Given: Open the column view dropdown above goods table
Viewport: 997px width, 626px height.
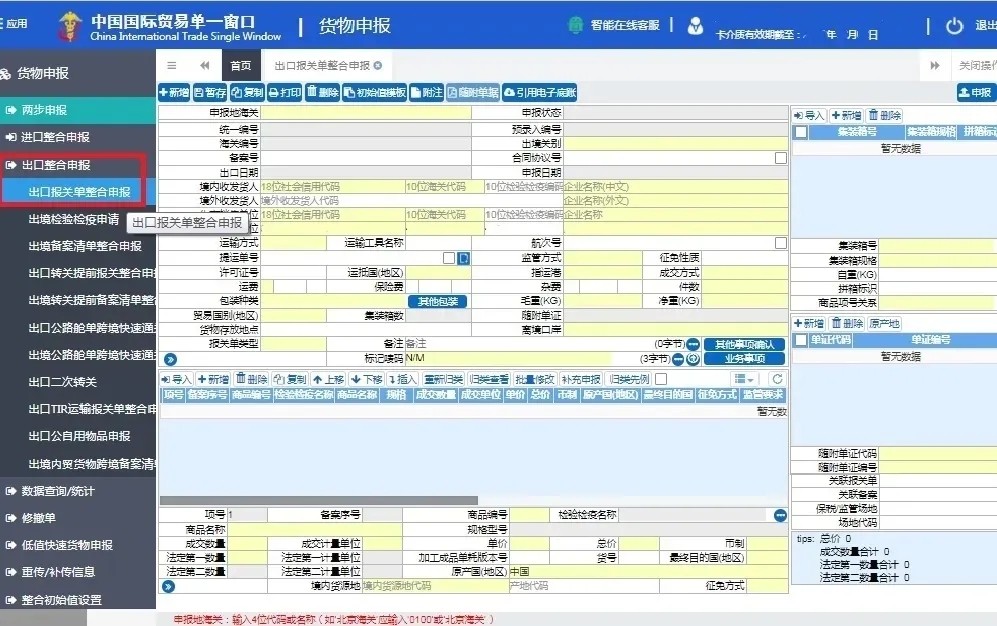Looking at the screenshot, I should point(745,379).
